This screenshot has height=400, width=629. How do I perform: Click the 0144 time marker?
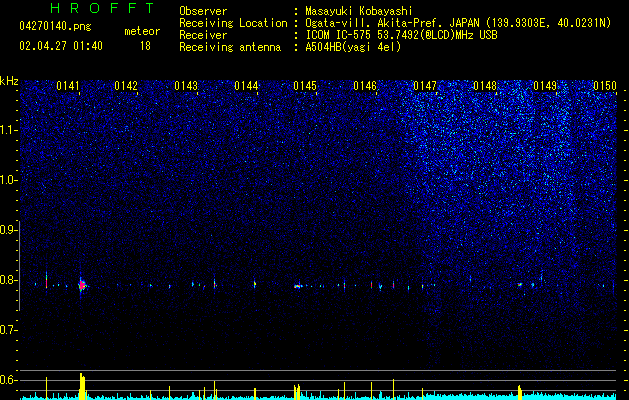click(x=246, y=86)
